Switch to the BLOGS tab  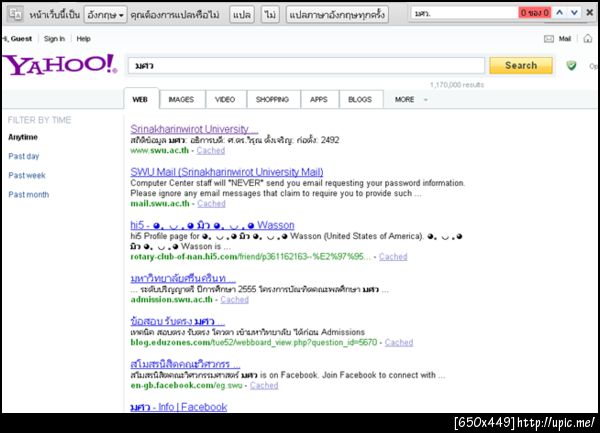[x=360, y=99]
